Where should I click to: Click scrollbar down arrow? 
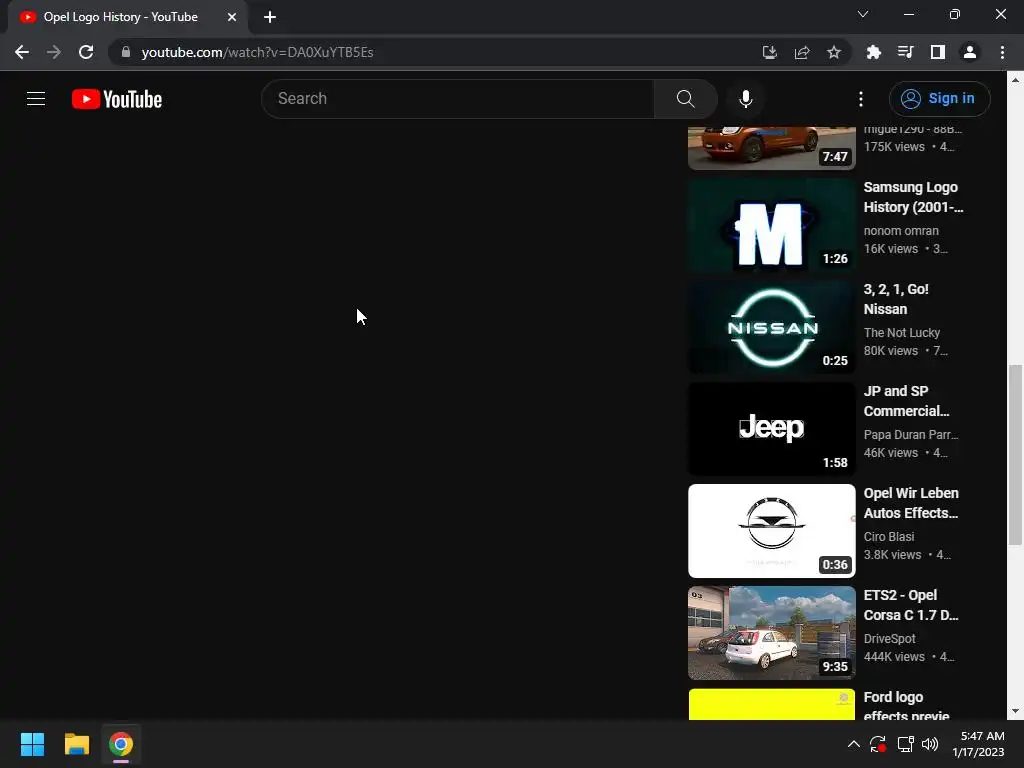tap(1015, 711)
